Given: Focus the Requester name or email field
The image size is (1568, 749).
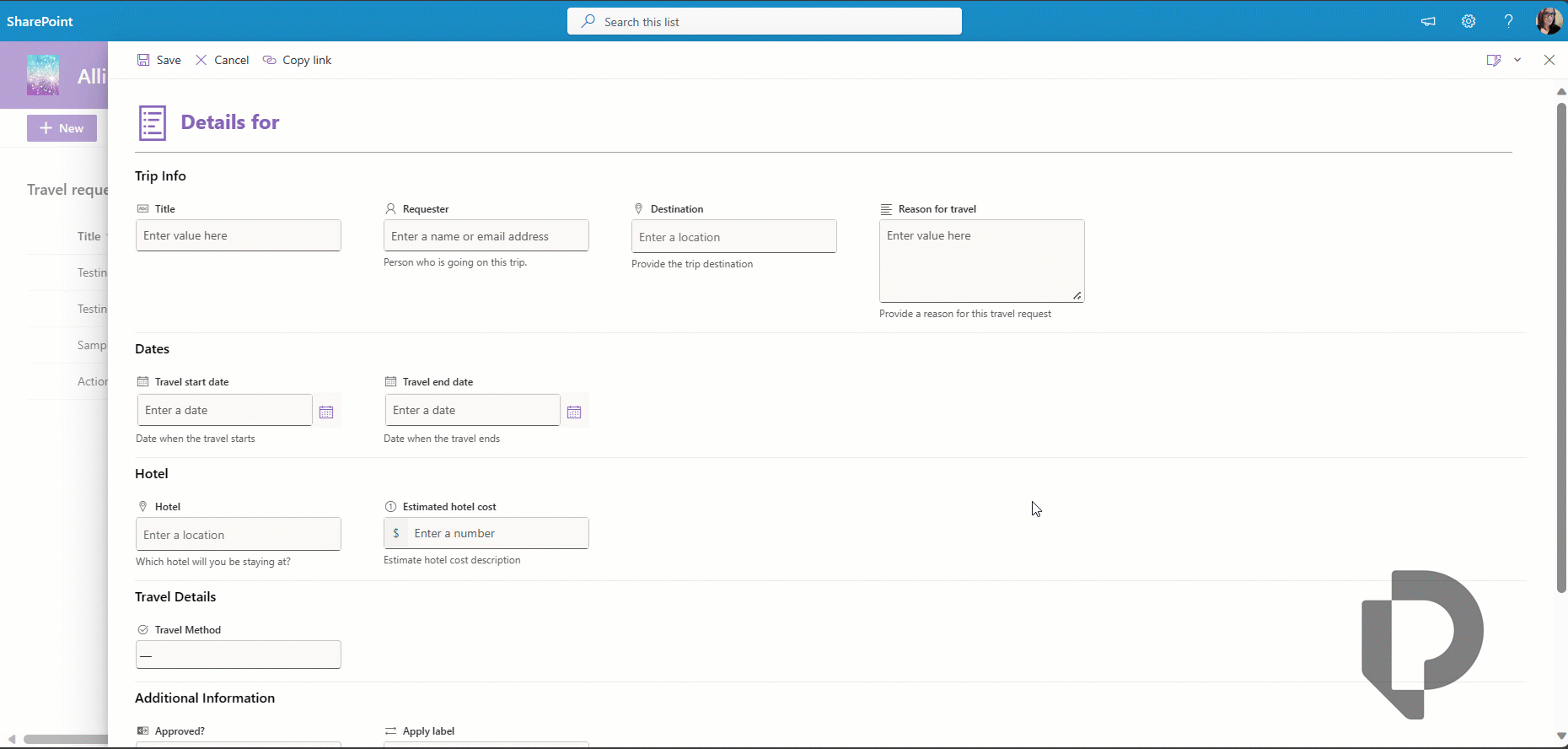Looking at the screenshot, I should (486, 236).
